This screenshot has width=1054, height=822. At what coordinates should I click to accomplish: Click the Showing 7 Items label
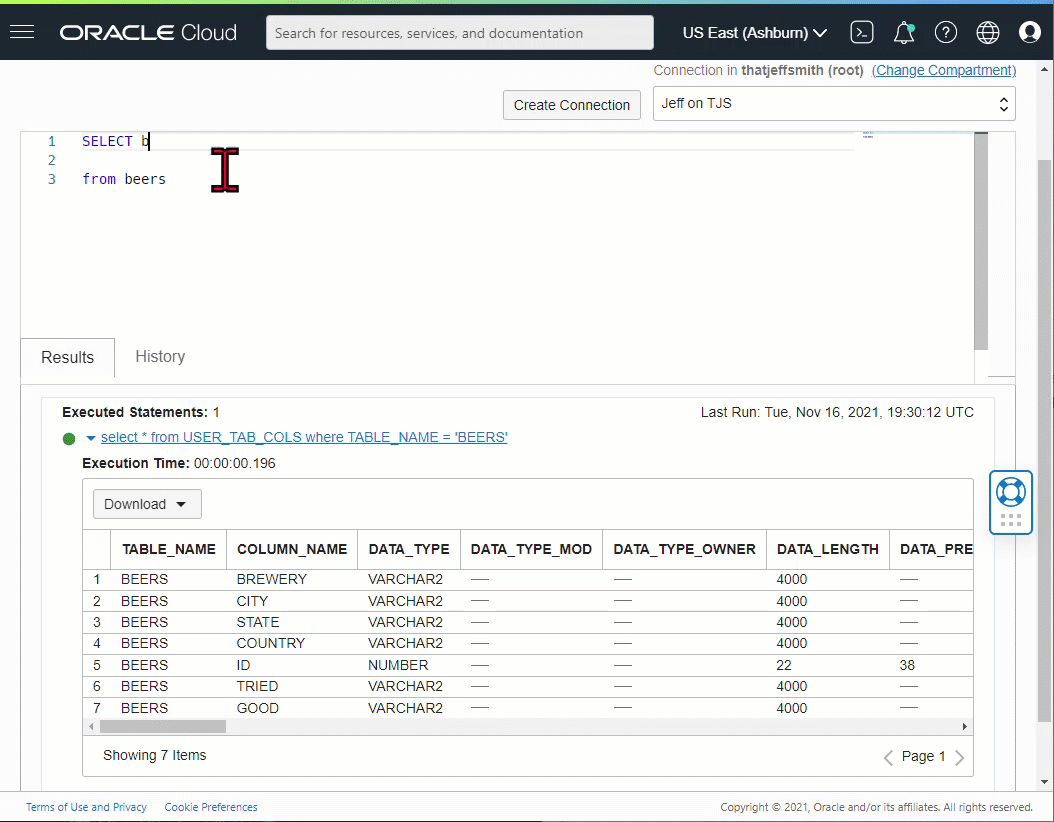coord(155,755)
